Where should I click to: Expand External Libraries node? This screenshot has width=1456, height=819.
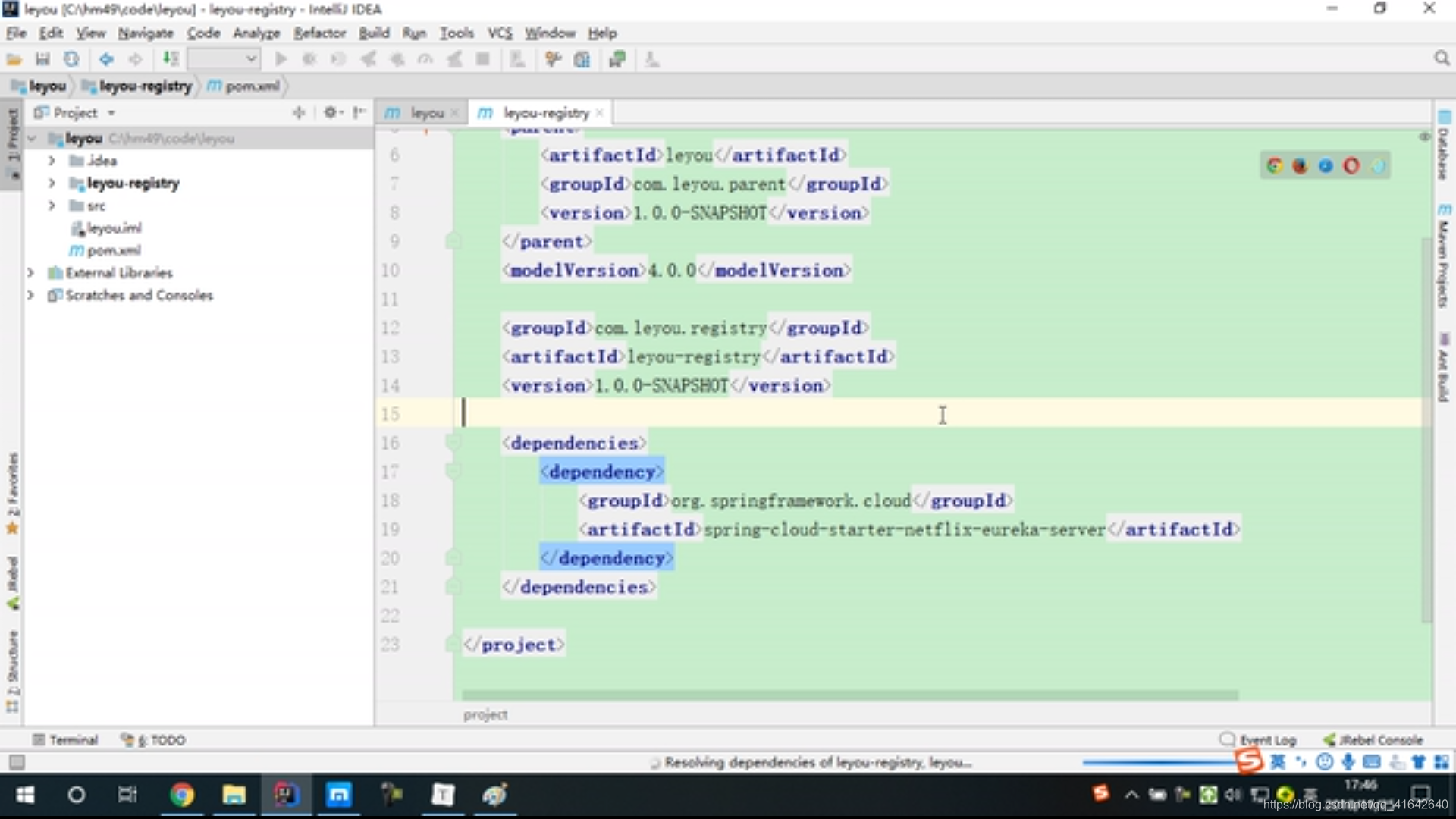30,272
